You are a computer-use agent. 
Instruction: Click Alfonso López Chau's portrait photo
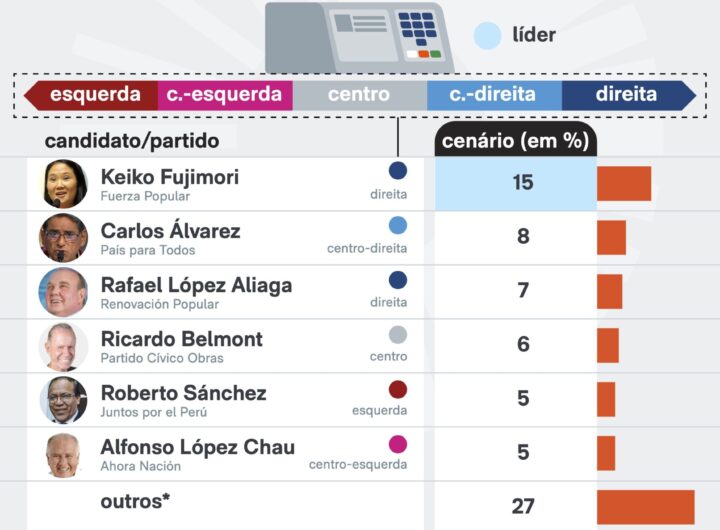(x=64, y=454)
